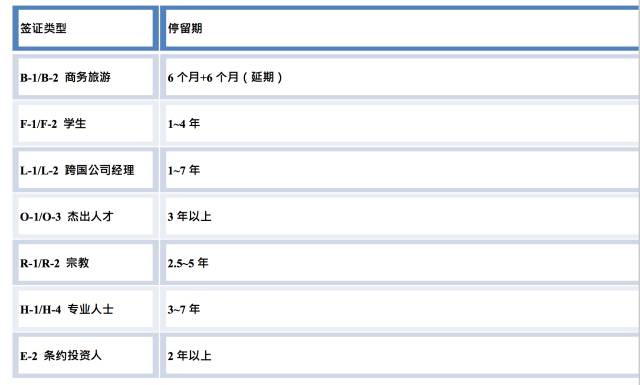Select the H-1/H-4 专业人士 cell
The height and width of the screenshot is (385, 640).
(x=85, y=309)
